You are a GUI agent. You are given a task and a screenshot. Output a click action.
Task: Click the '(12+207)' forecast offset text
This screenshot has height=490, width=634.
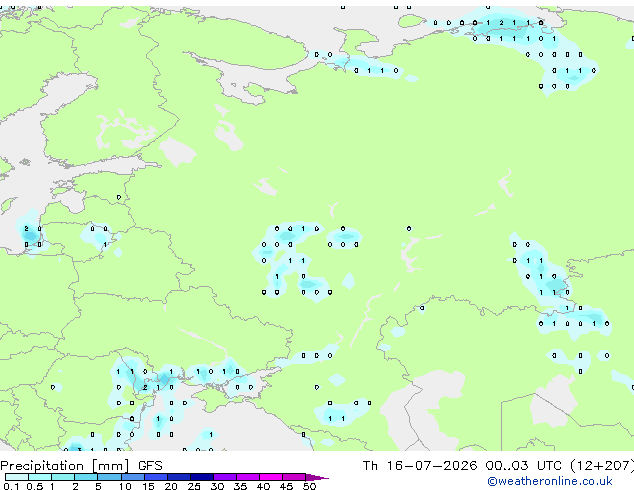pyautogui.click(x=602, y=466)
